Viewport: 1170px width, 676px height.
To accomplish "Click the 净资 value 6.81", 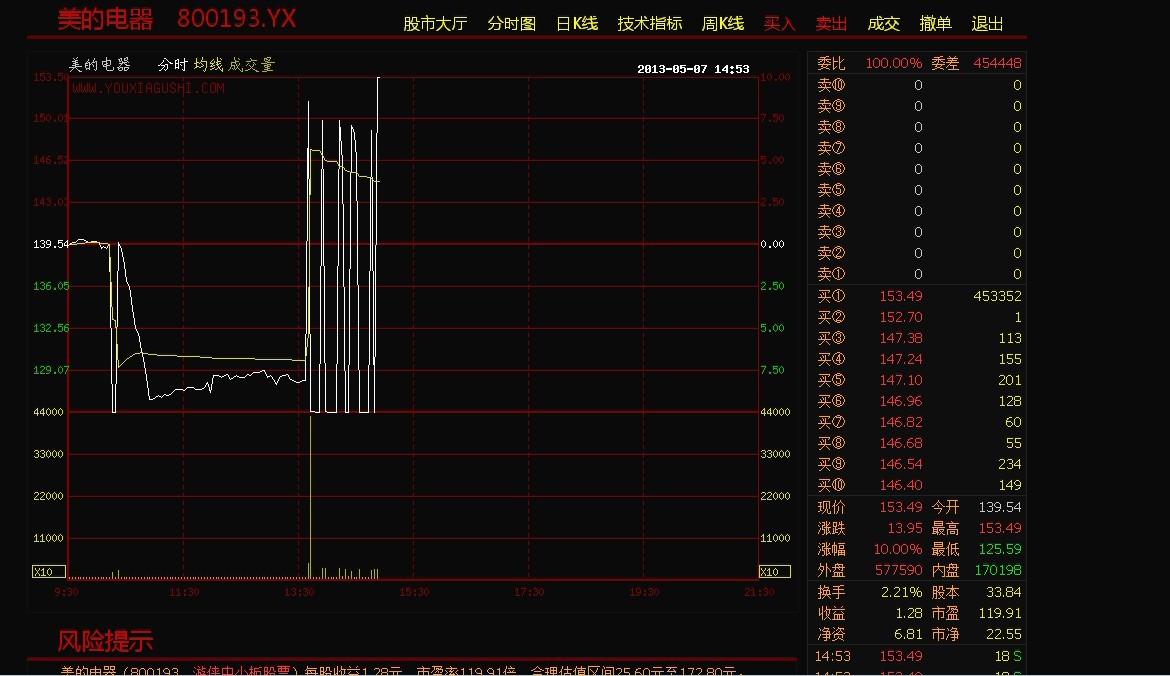I will pyautogui.click(x=908, y=634).
